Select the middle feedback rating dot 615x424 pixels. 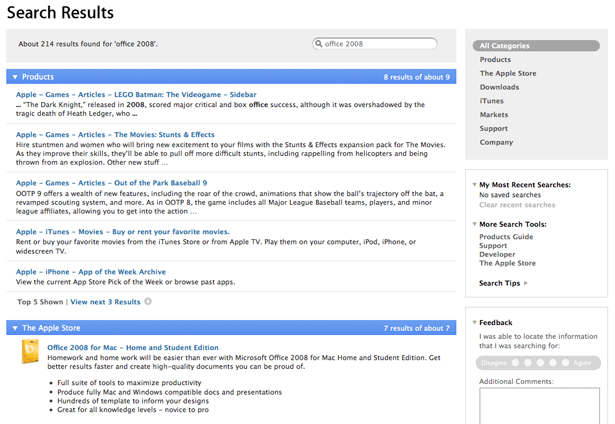pyautogui.click(x=540, y=363)
